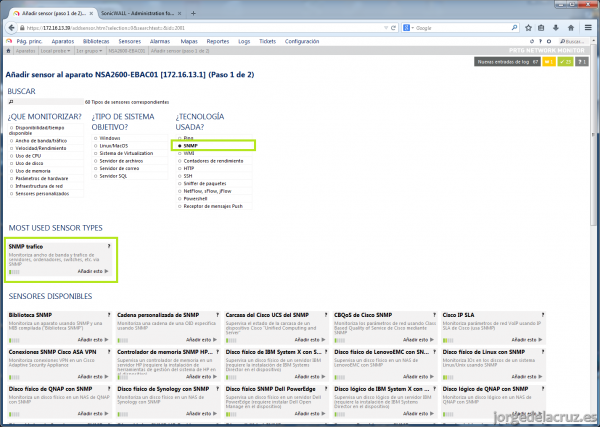This screenshot has height=427, width=600.
Task: Click Añadir esto for Biblioteca SNMP
Action: (93, 340)
